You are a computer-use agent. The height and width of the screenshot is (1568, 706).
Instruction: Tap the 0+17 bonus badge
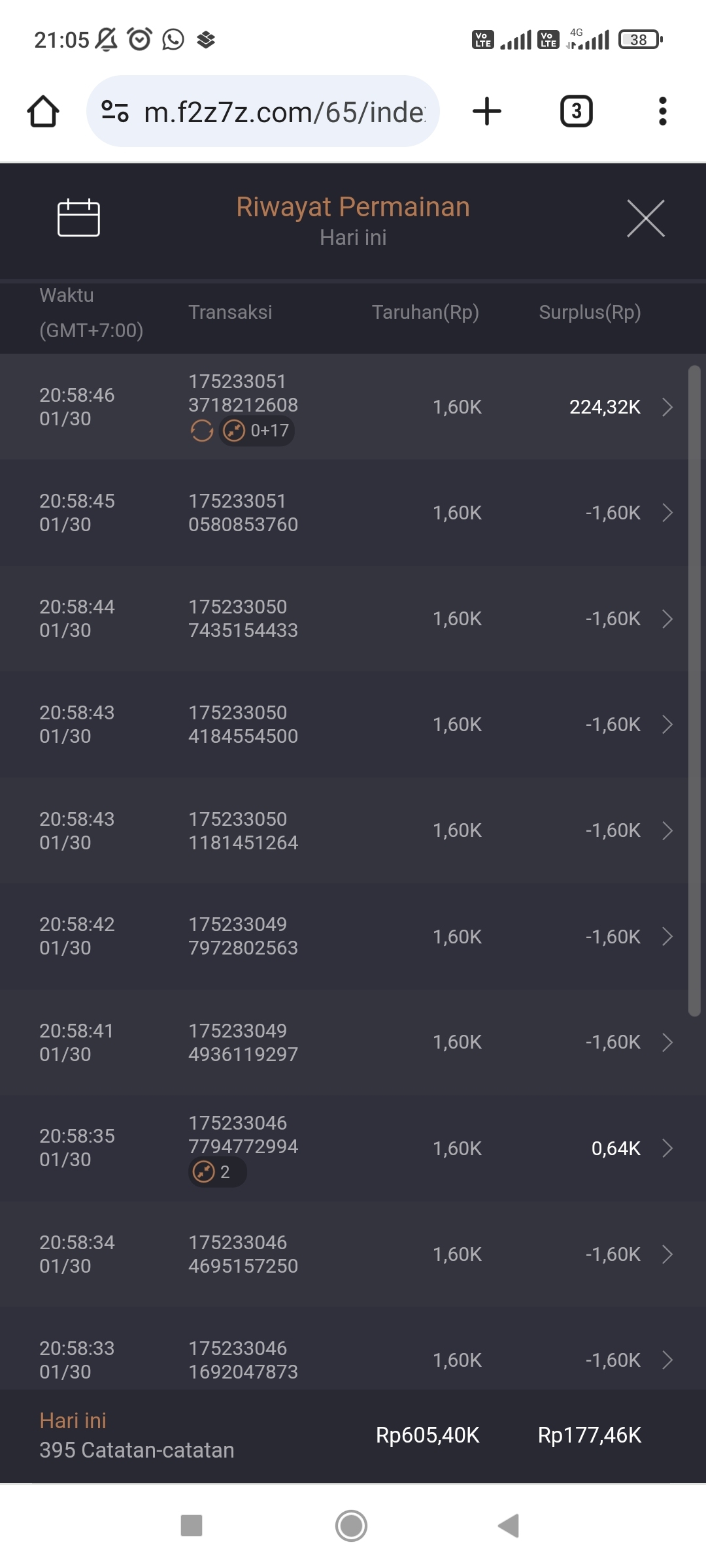(257, 431)
